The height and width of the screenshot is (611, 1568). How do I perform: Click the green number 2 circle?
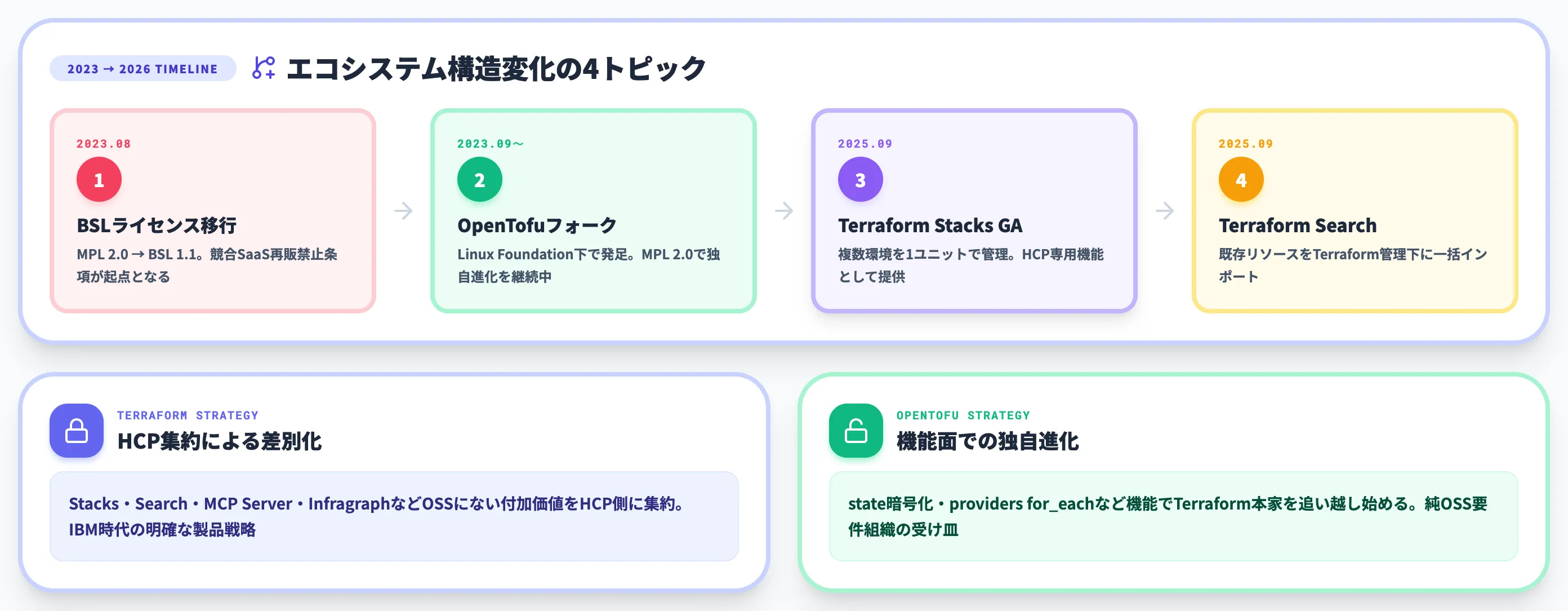tap(480, 180)
